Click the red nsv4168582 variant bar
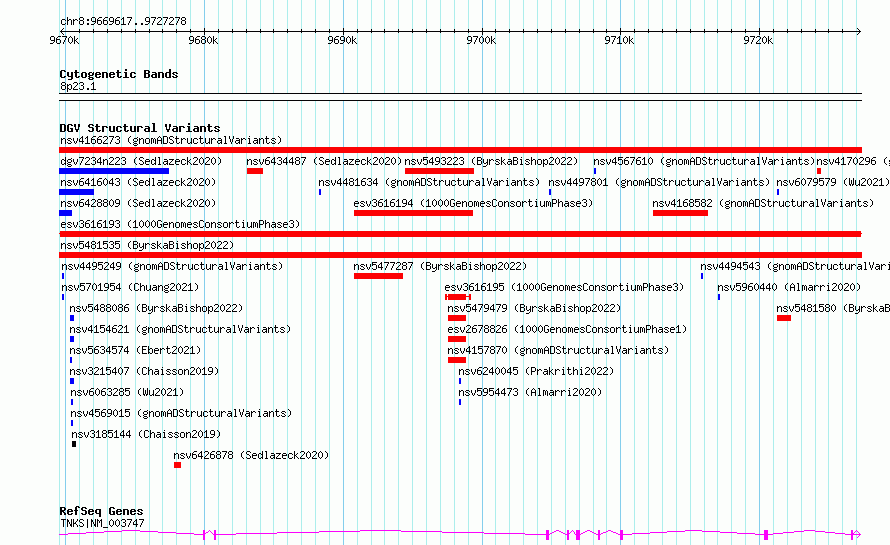 pos(680,213)
